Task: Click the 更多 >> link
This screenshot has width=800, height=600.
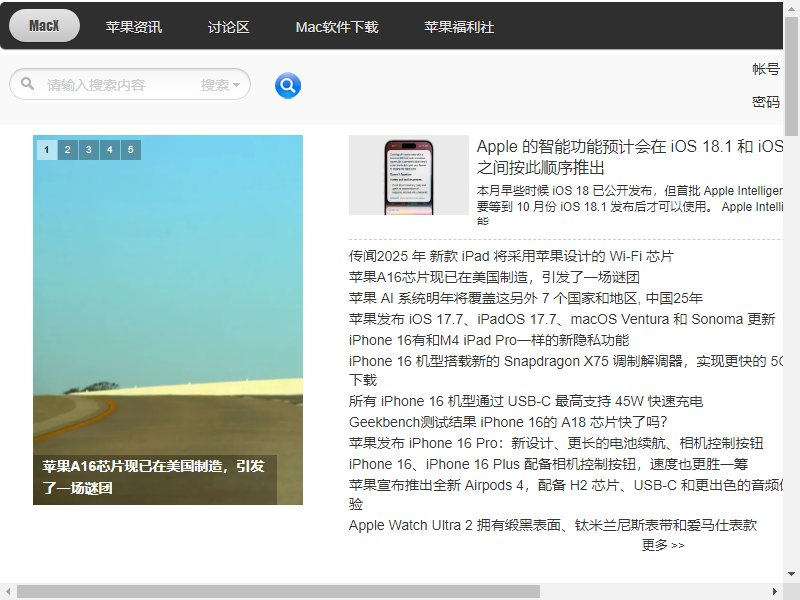Action: (x=663, y=545)
